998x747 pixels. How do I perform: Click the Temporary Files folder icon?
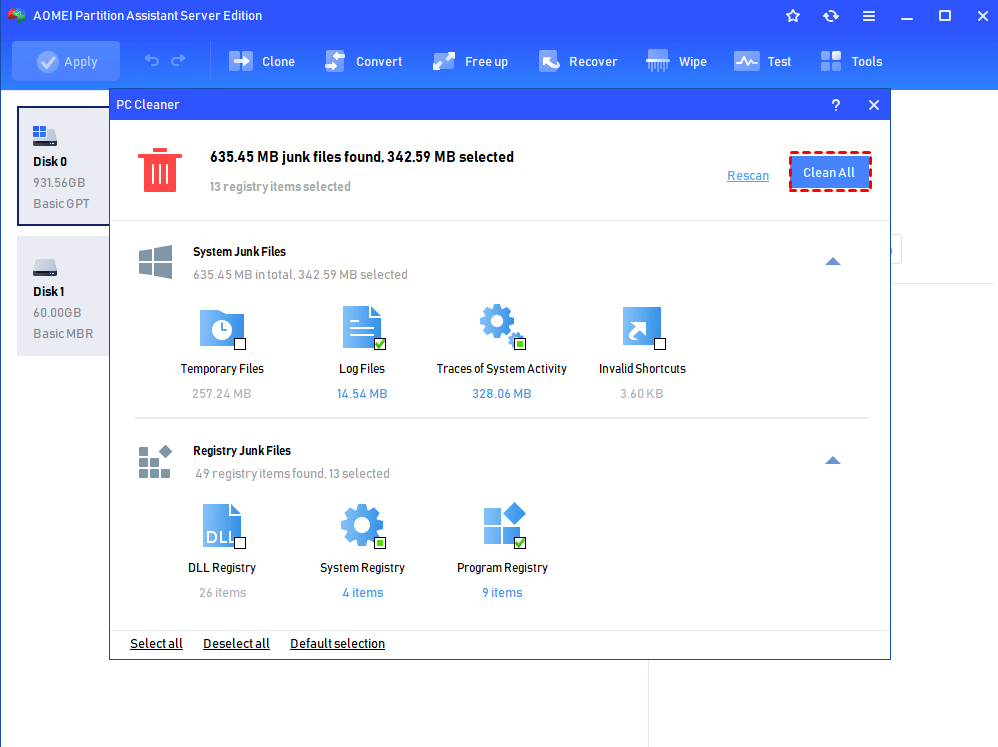tap(220, 327)
